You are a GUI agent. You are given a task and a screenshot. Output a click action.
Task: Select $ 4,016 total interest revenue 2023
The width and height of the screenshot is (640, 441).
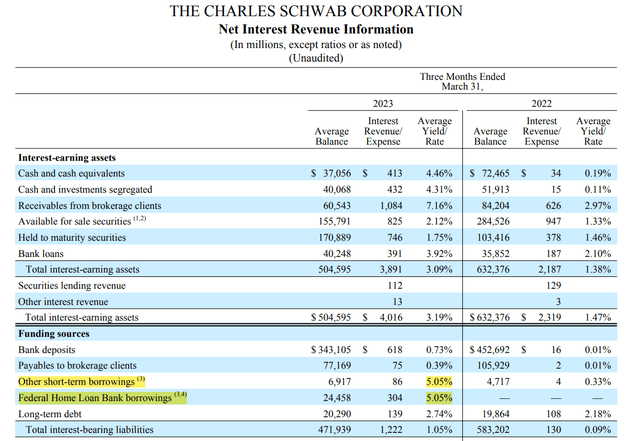[382, 317]
